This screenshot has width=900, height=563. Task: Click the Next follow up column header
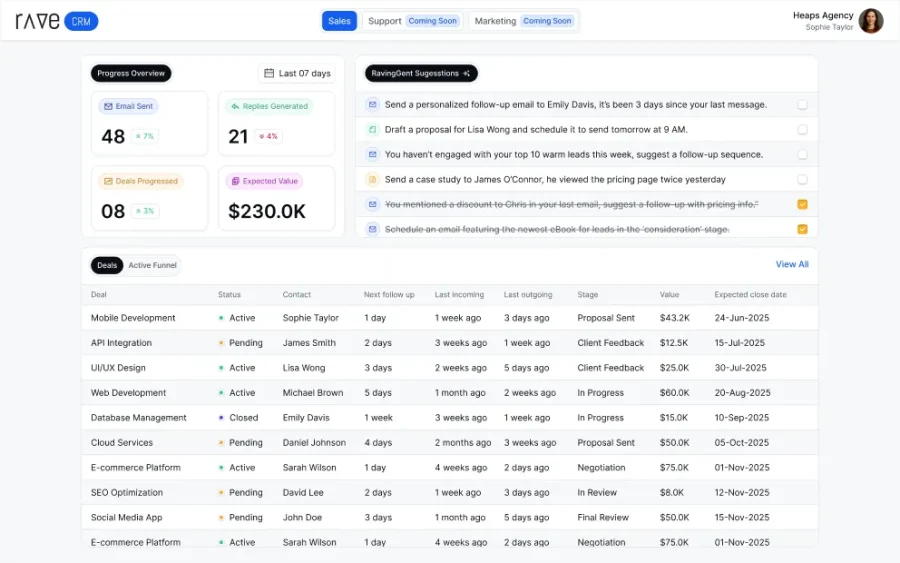pyautogui.click(x=389, y=294)
